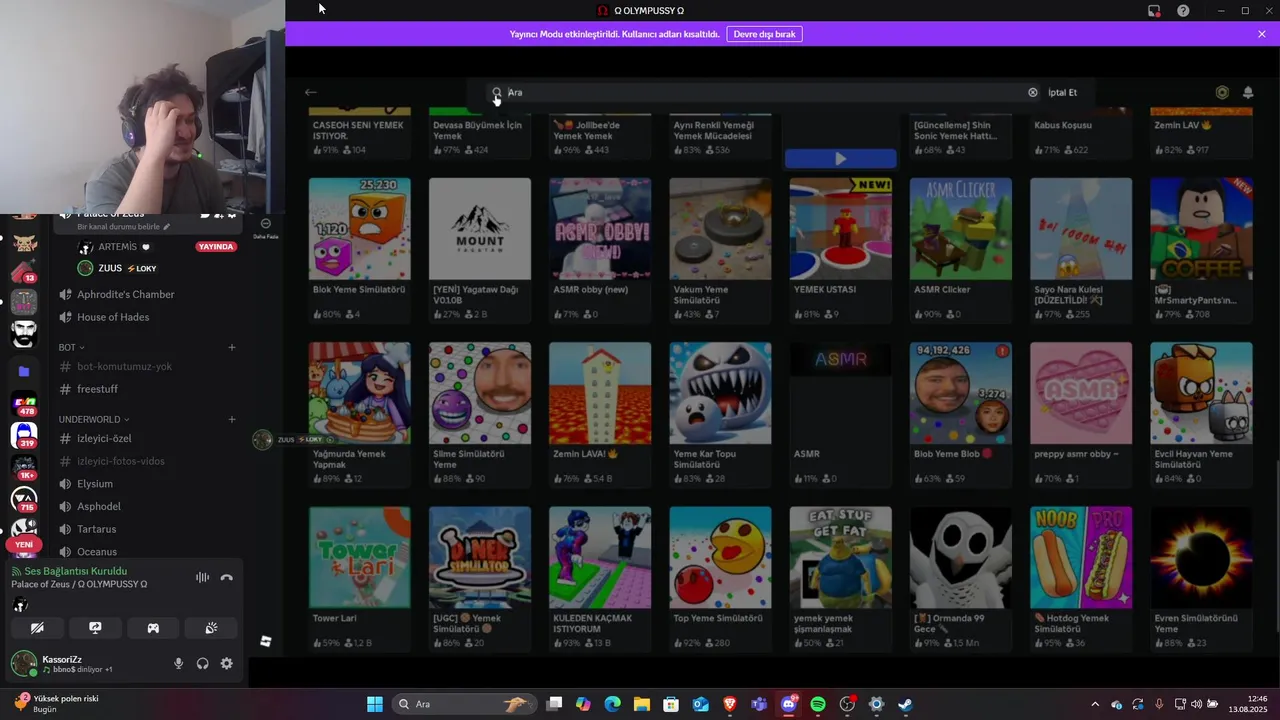Open the server with 478 badge
The height and width of the screenshot is (720, 1280).
24,404
